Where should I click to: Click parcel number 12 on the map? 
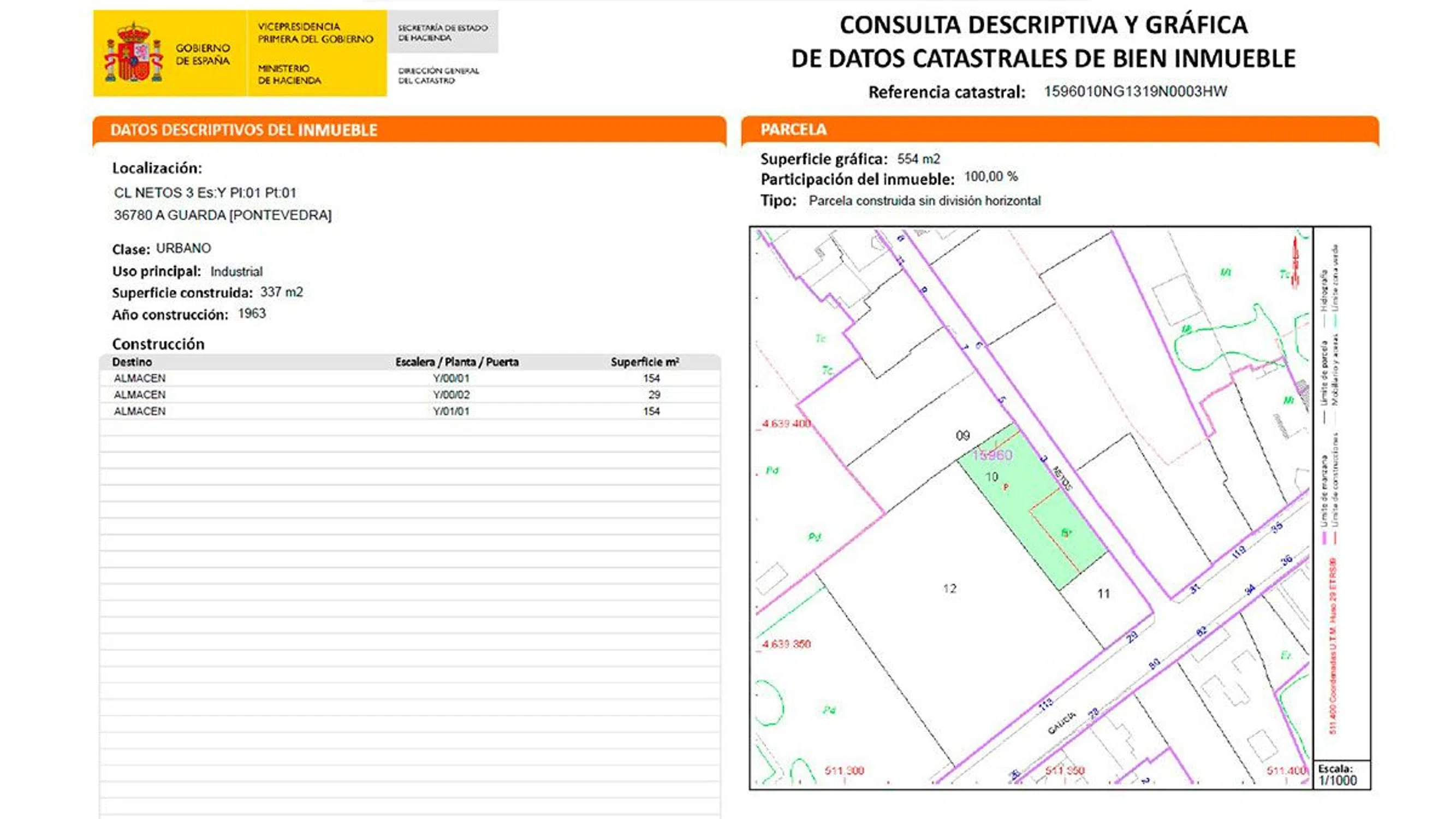pyautogui.click(x=949, y=589)
